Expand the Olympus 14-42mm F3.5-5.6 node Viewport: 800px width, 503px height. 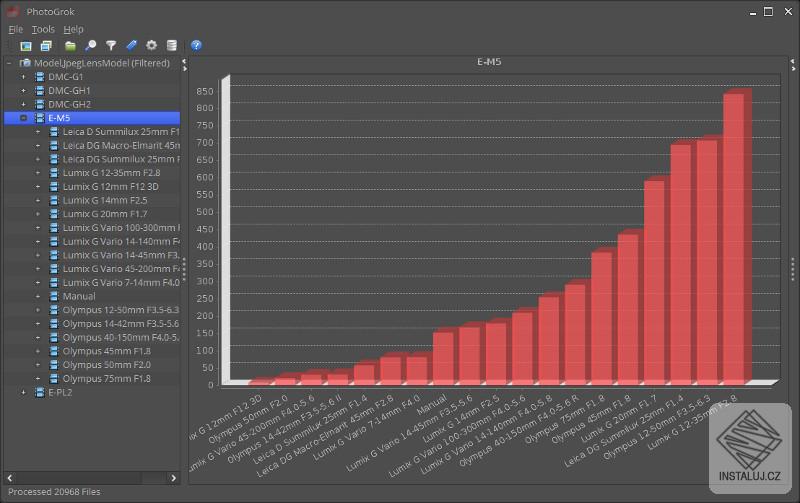tap(38, 324)
